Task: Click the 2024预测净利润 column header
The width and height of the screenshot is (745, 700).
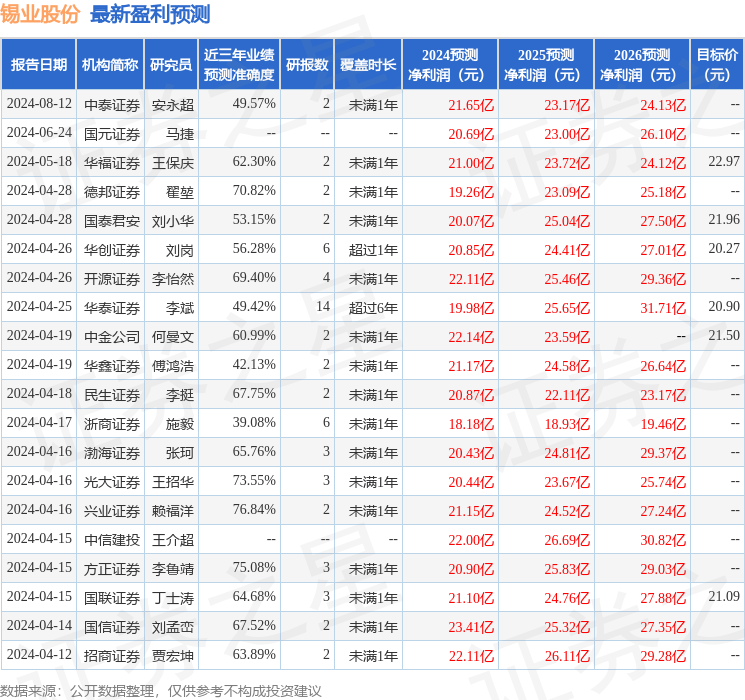Action: (450, 65)
